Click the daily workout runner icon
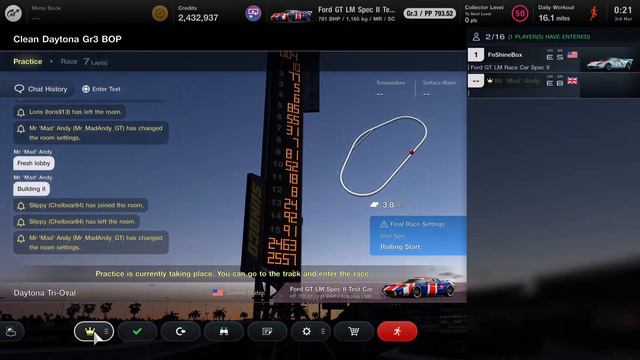640x360 pixels. [594, 13]
